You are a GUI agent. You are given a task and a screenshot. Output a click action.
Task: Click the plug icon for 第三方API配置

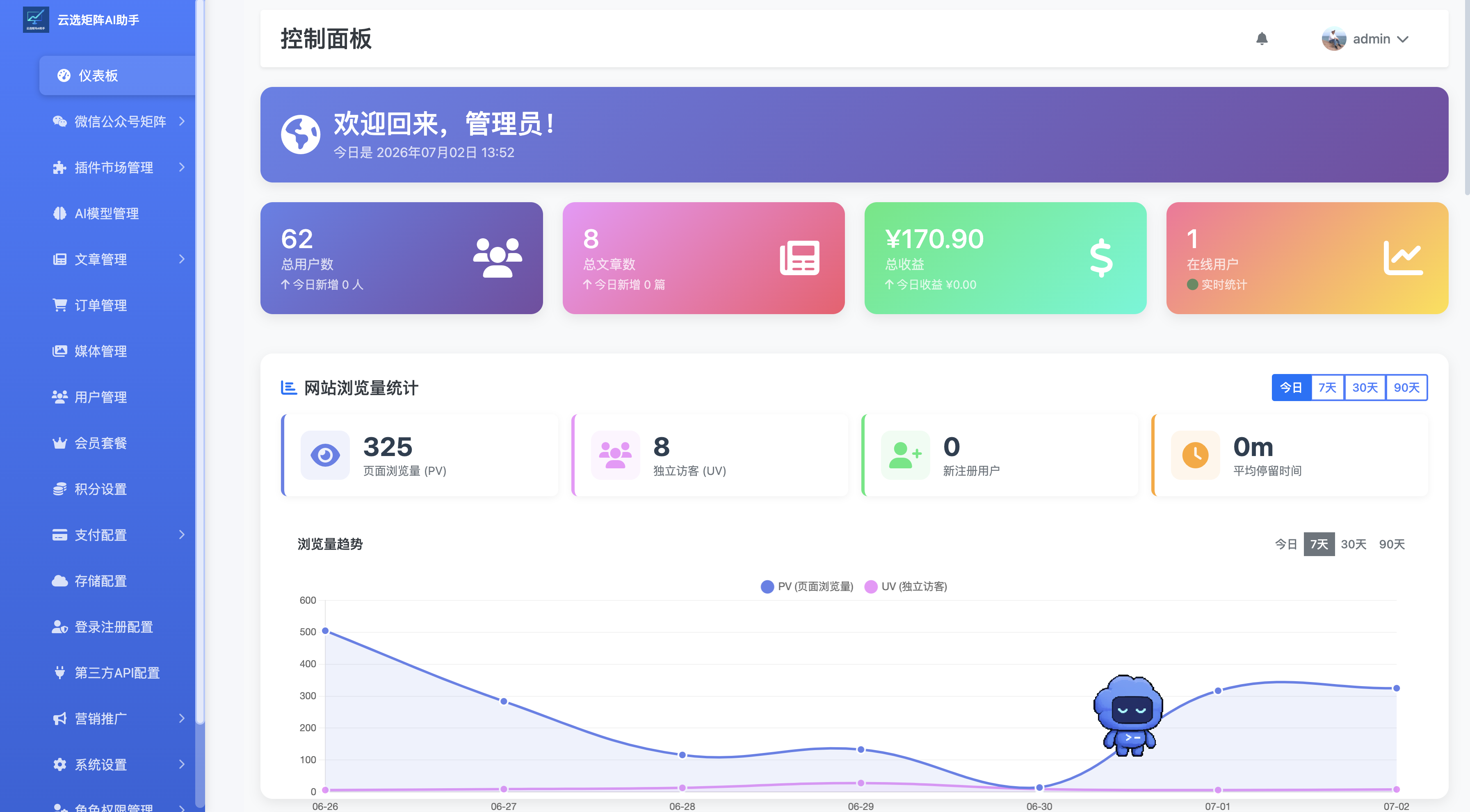point(59,672)
